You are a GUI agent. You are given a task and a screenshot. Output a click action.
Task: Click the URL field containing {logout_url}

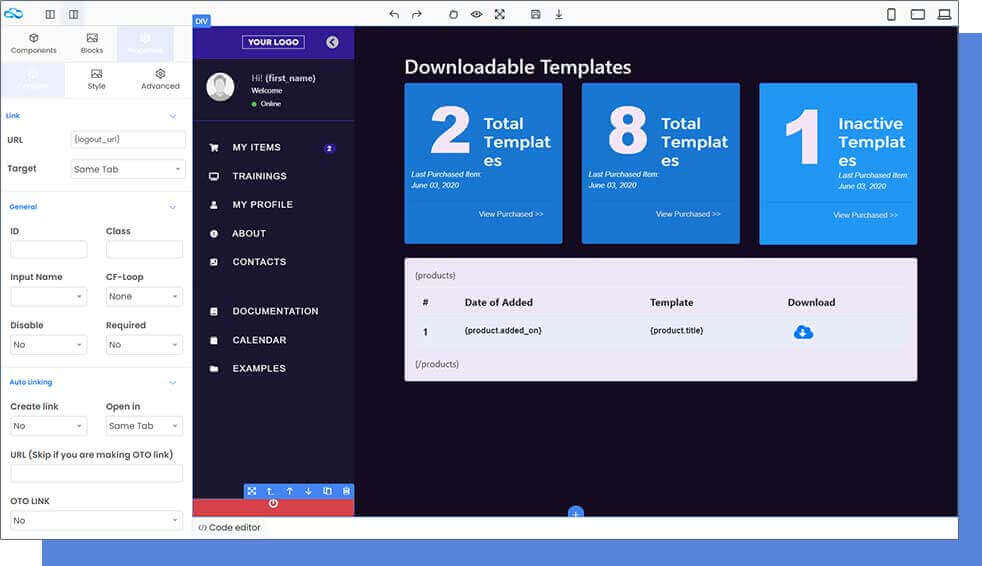[128, 139]
